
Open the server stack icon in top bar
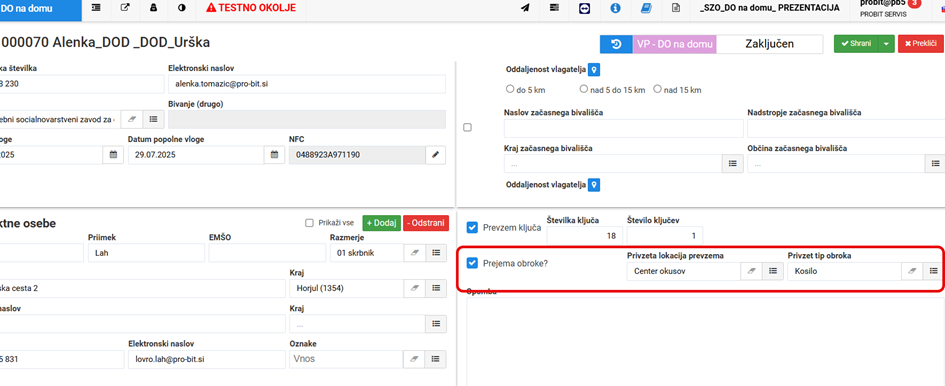(554, 8)
